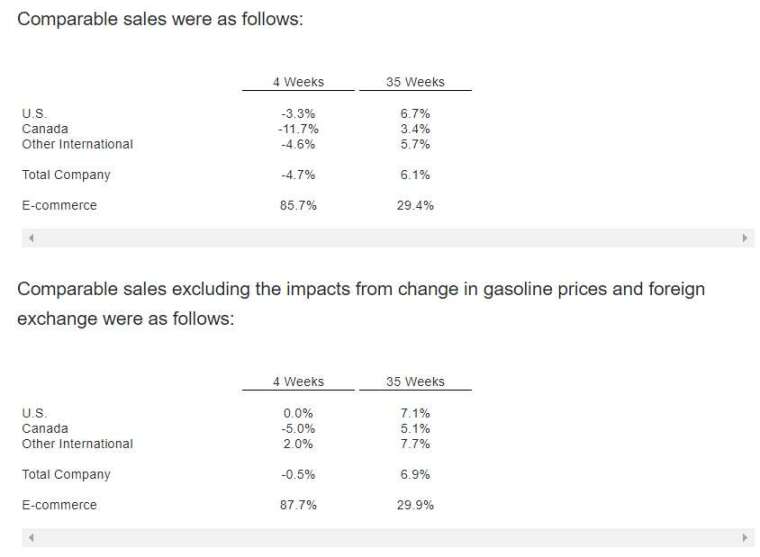Screen dimensions: 760x557
Task: Click the 87.7% E-commerce value
Action: [298, 505]
